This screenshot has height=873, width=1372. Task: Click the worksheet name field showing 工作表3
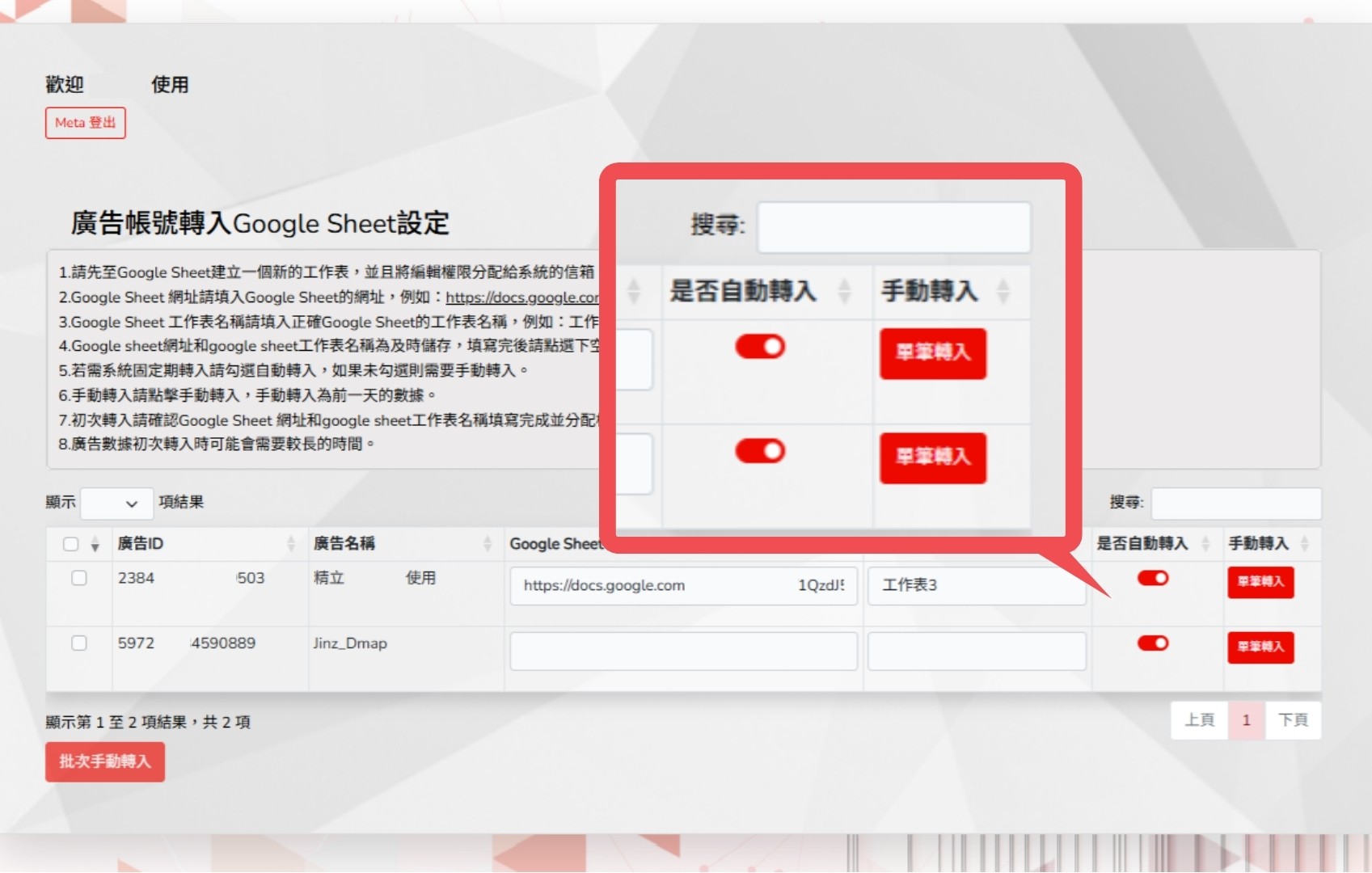(976, 585)
